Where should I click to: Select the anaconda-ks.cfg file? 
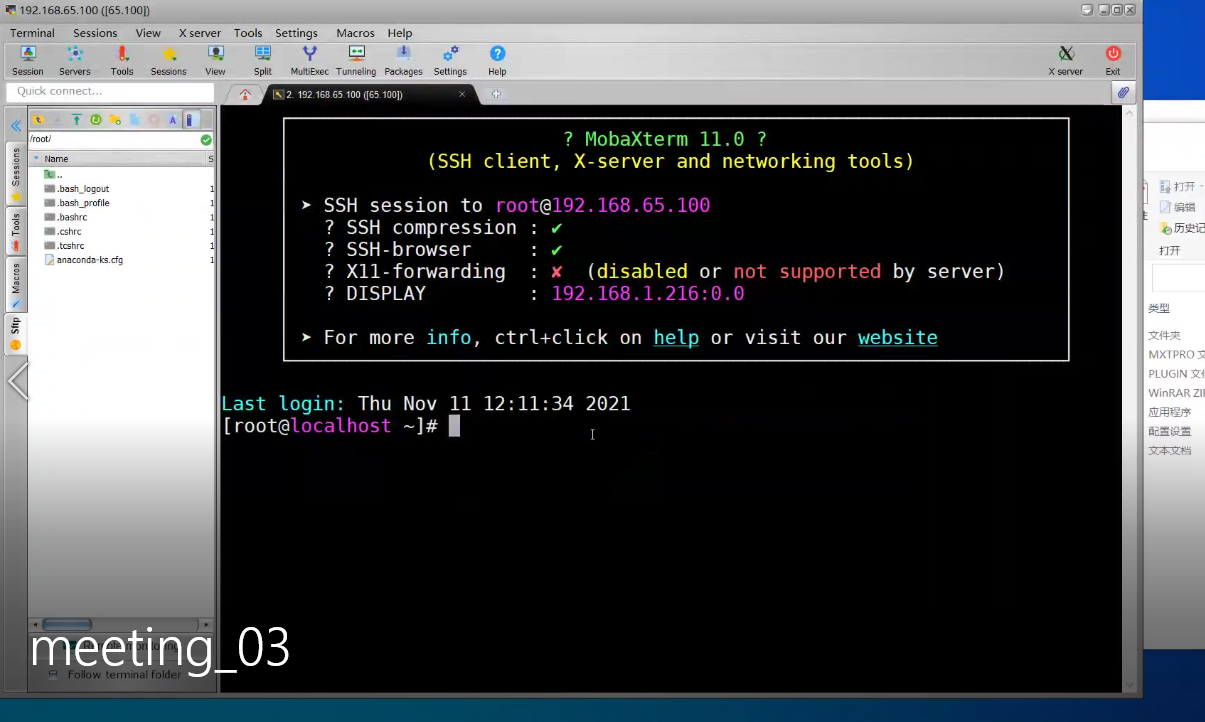click(x=84, y=260)
